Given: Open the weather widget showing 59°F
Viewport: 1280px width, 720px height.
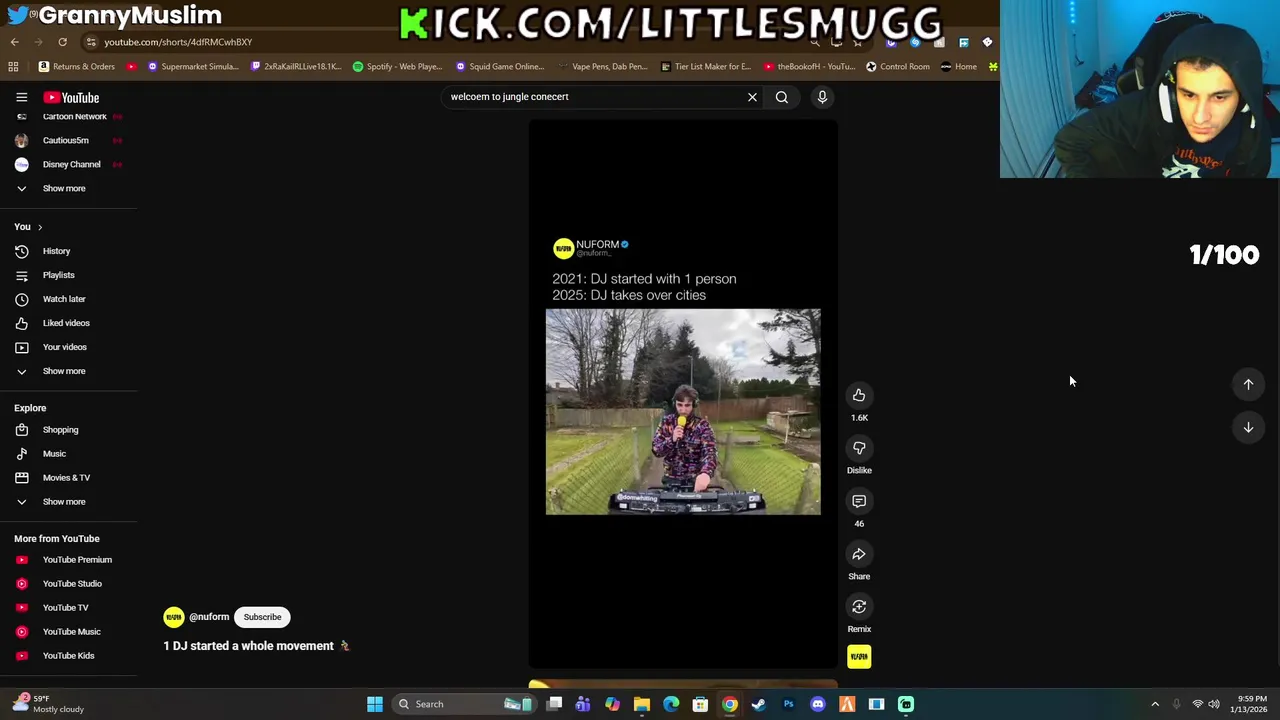Looking at the screenshot, I should (46, 704).
